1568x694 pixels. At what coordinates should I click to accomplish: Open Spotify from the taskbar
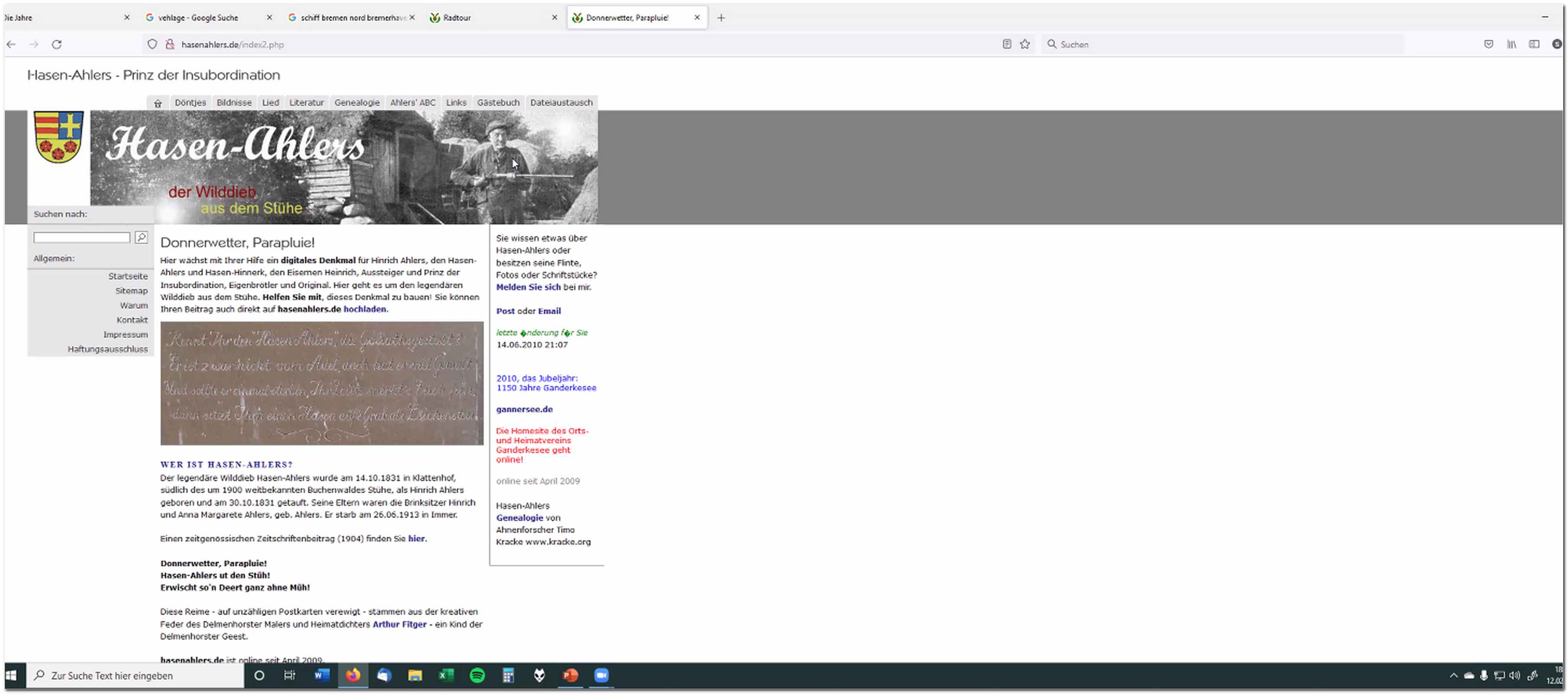pyautogui.click(x=477, y=675)
